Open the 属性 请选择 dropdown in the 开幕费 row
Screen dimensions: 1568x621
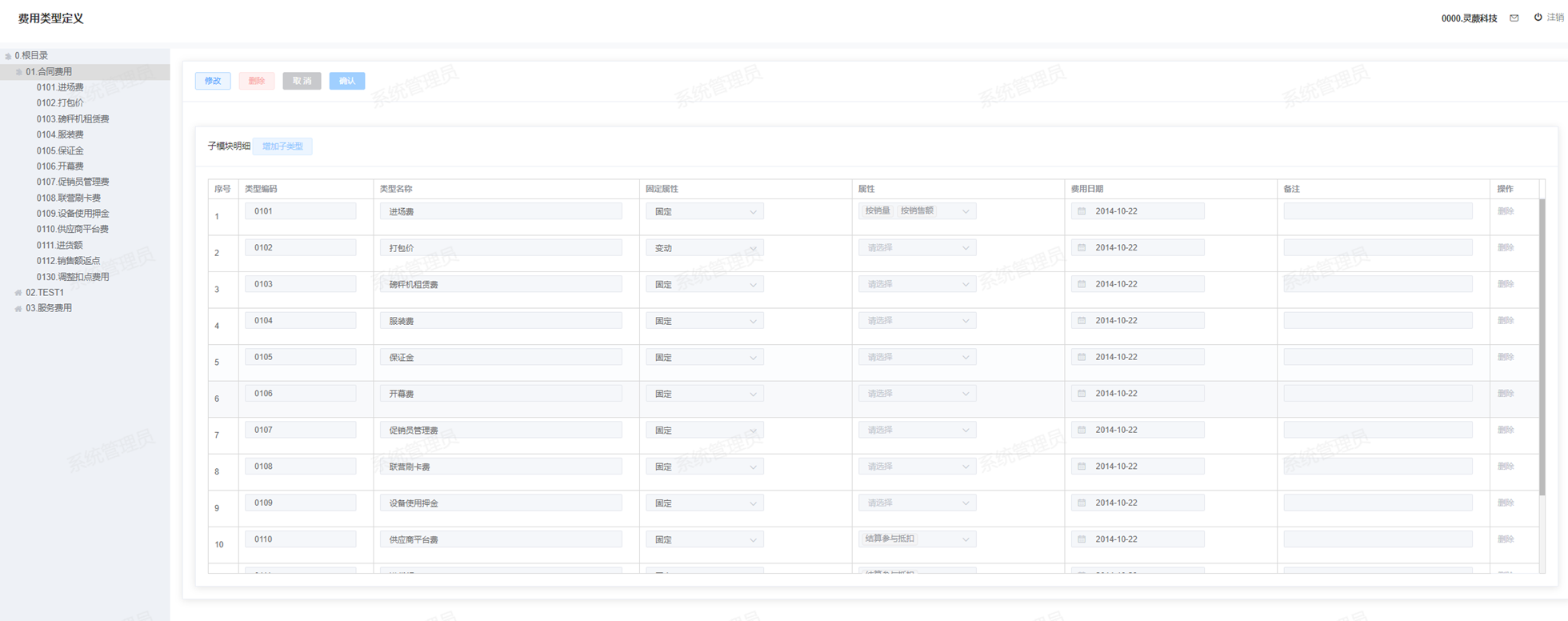pyautogui.click(x=917, y=394)
